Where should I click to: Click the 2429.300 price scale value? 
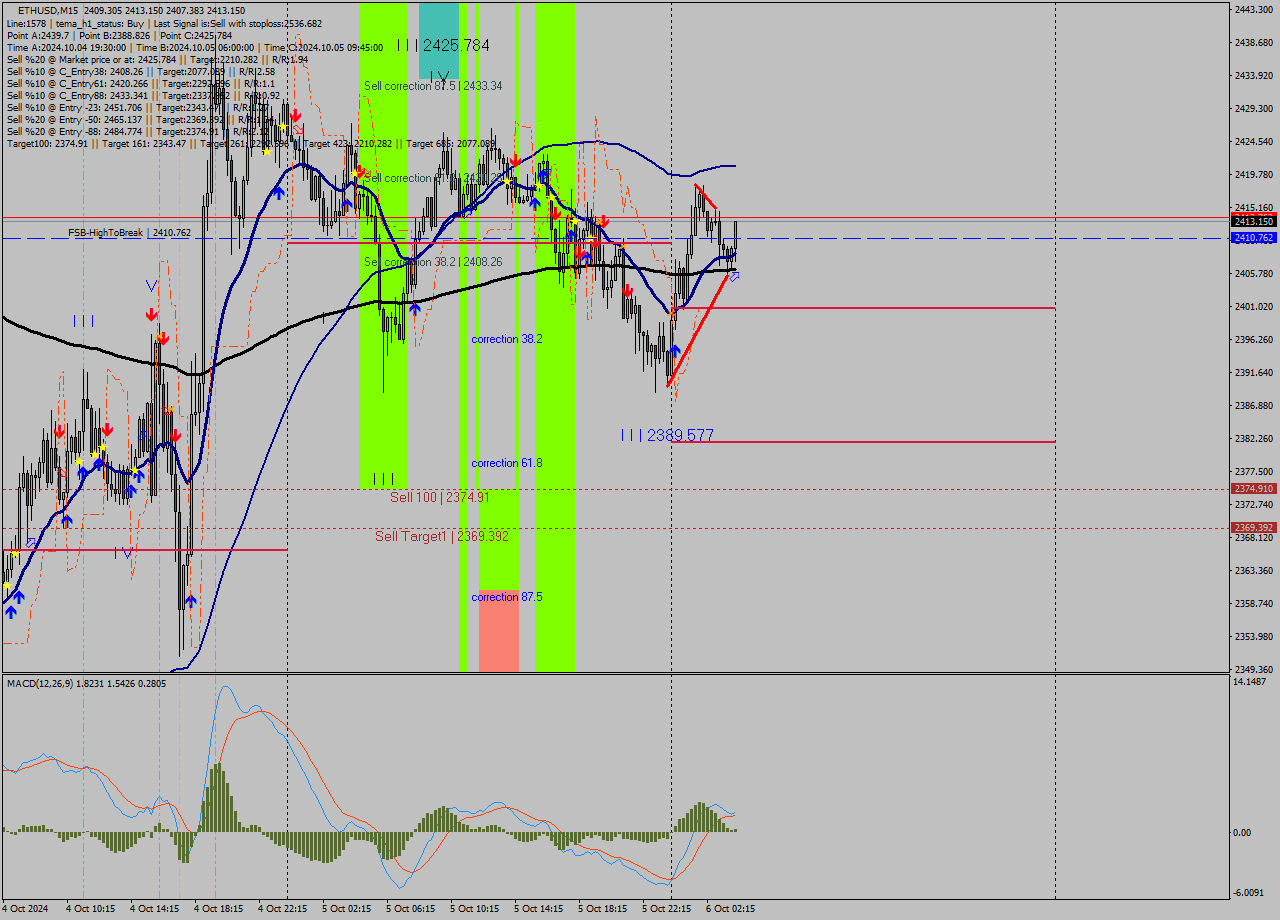coord(1253,108)
